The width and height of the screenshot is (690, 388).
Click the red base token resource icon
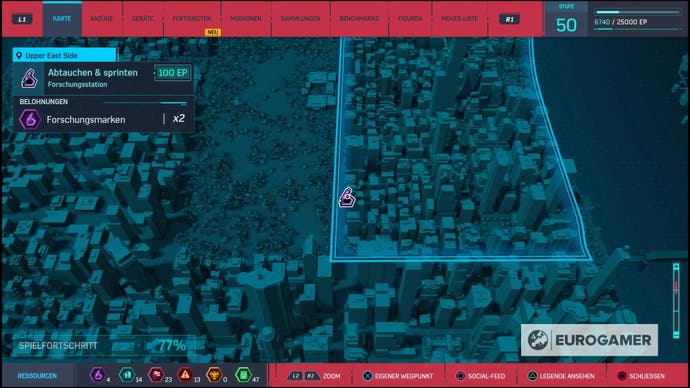156,375
